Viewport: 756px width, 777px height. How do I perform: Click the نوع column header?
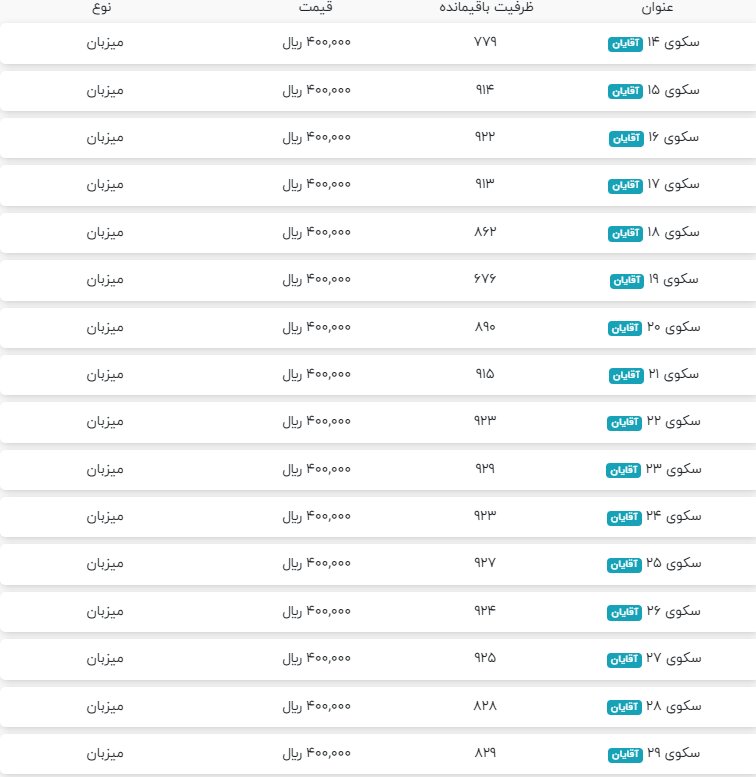click(104, 8)
